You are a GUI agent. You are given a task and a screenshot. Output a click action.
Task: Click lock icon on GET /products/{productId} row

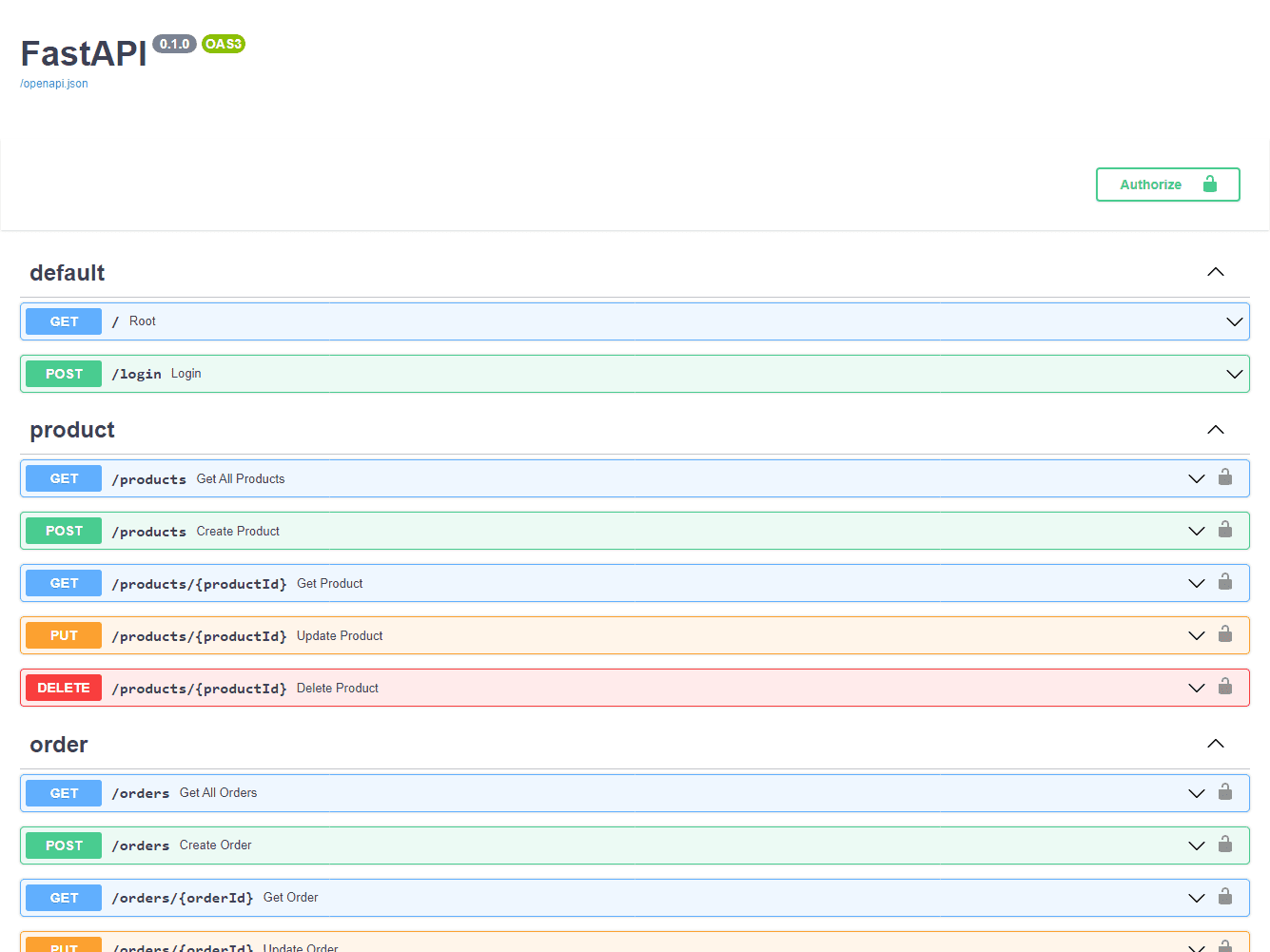[x=1225, y=582]
